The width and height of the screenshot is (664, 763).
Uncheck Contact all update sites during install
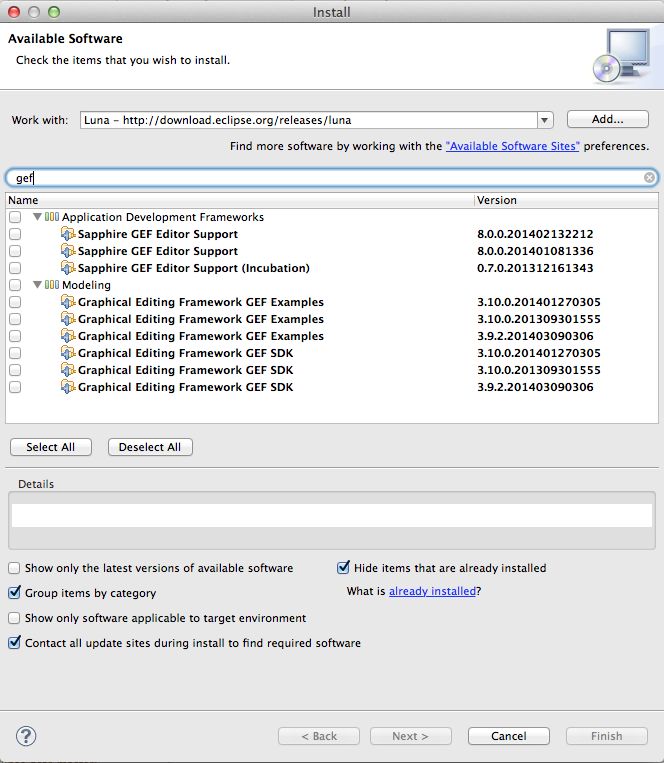(14, 642)
